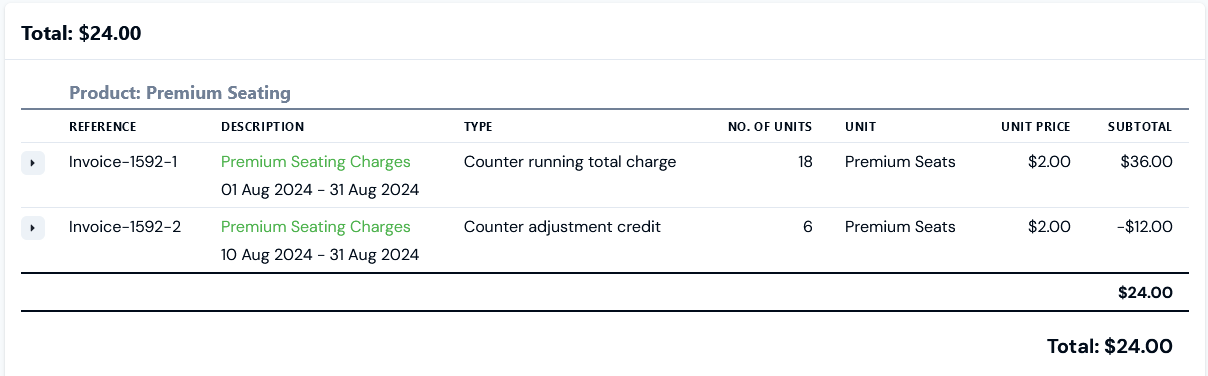This screenshot has height=376, width=1208.
Task: Click the No. of Units column header
Action: point(769,127)
